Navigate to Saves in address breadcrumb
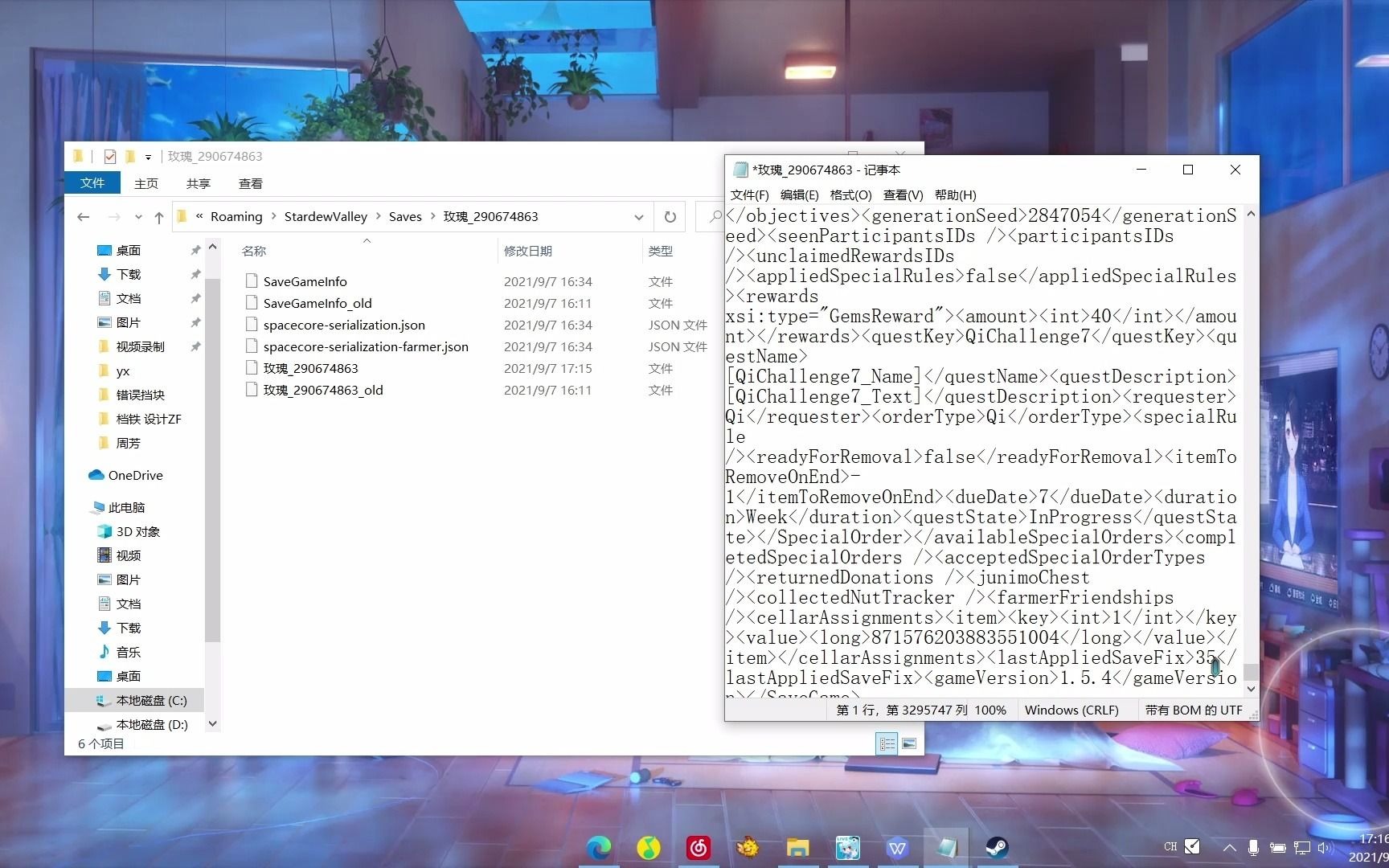The height and width of the screenshot is (868, 1389). coord(405,216)
